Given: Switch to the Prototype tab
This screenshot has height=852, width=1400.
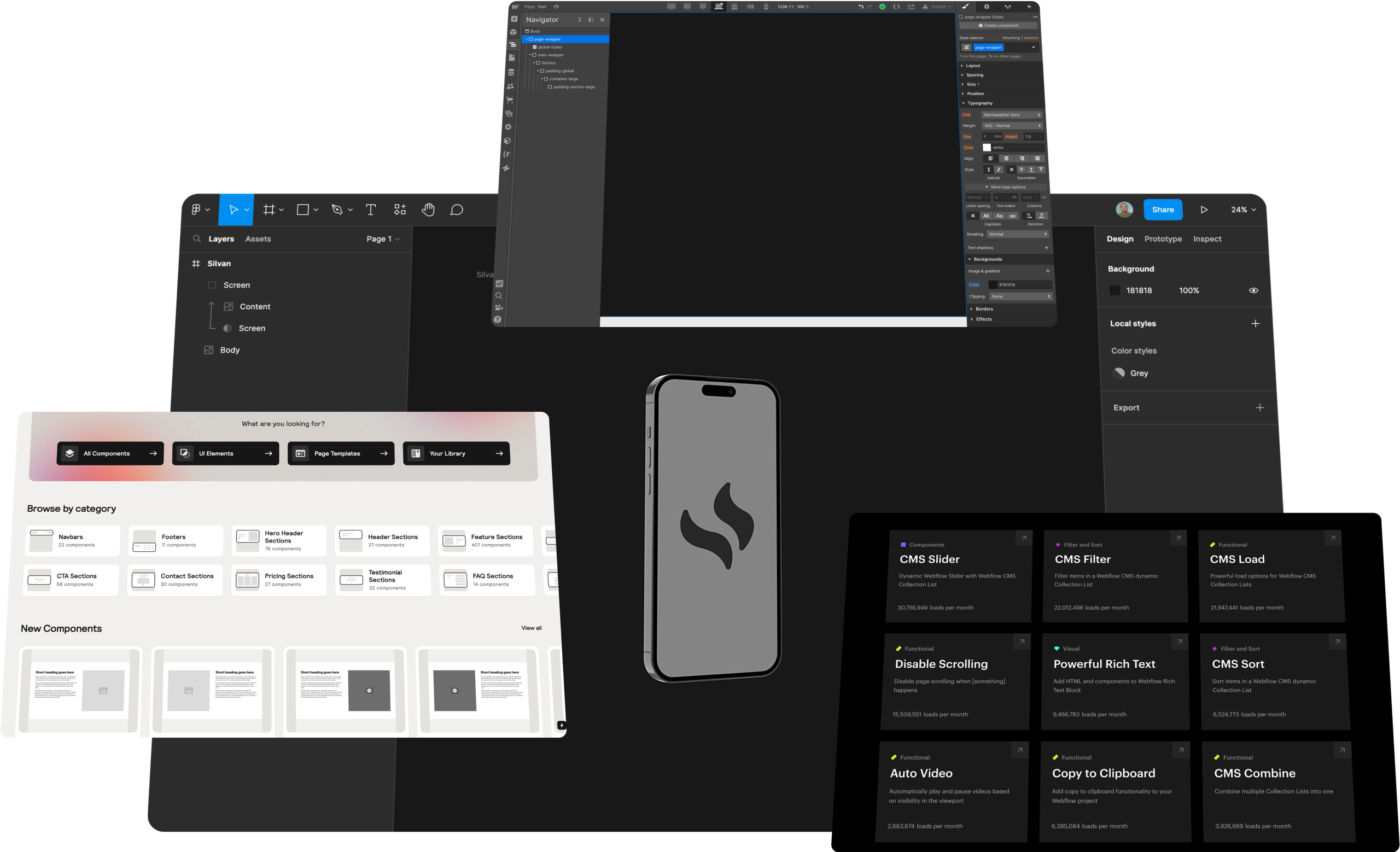Looking at the screenshot, I should pos(1163,239).
